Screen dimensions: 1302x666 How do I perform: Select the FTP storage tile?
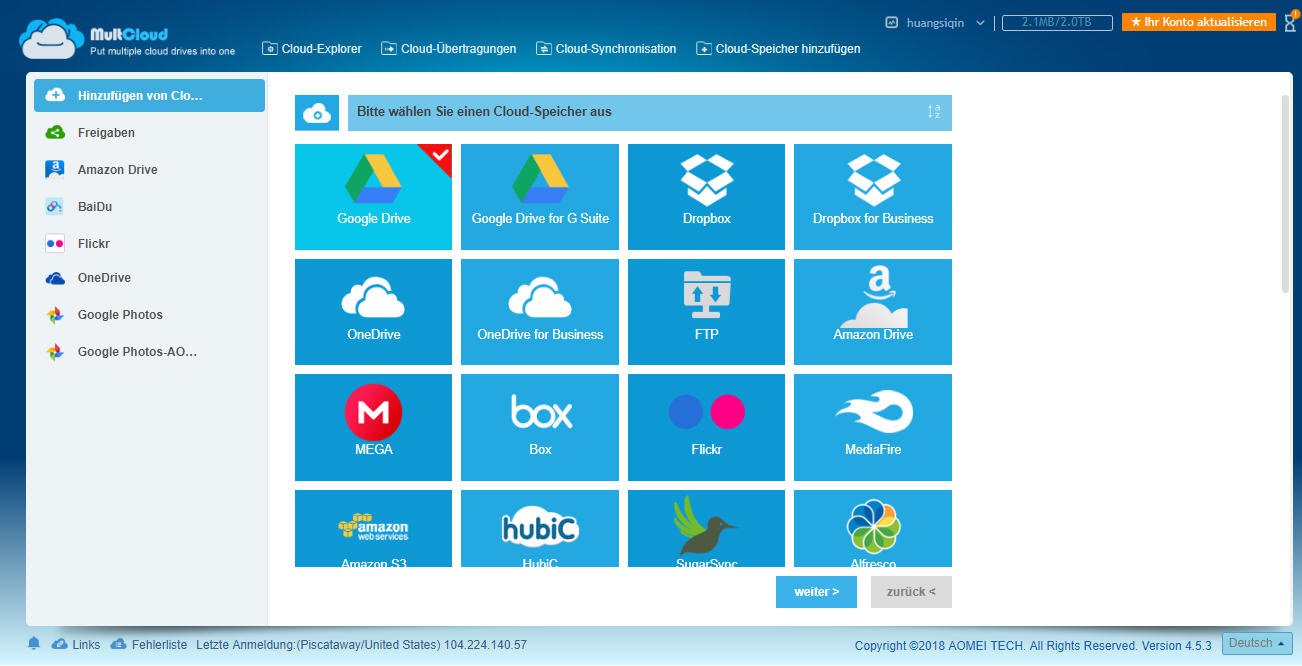click(706, 312)
